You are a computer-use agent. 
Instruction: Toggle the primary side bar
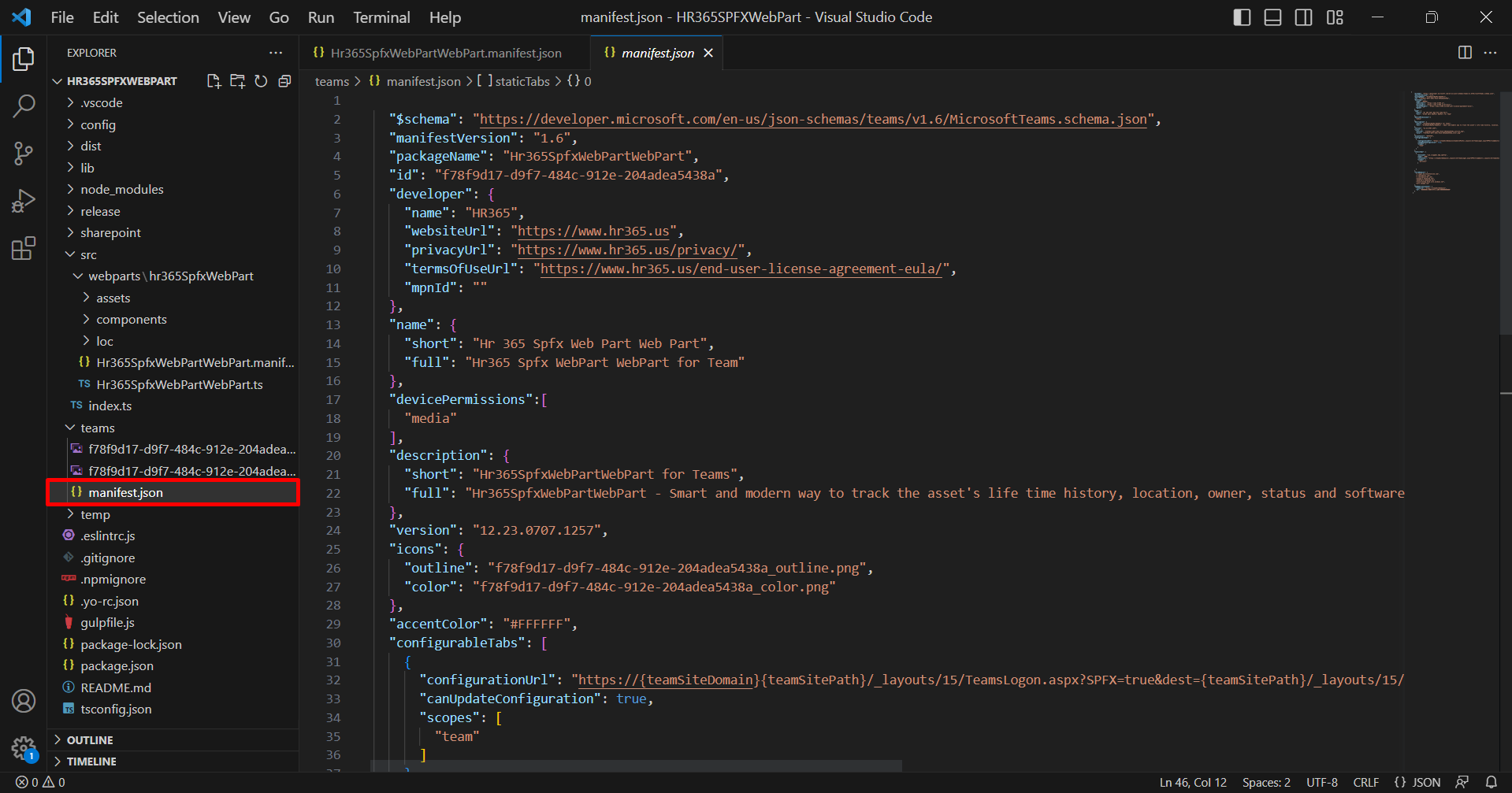coord(1242,17)
